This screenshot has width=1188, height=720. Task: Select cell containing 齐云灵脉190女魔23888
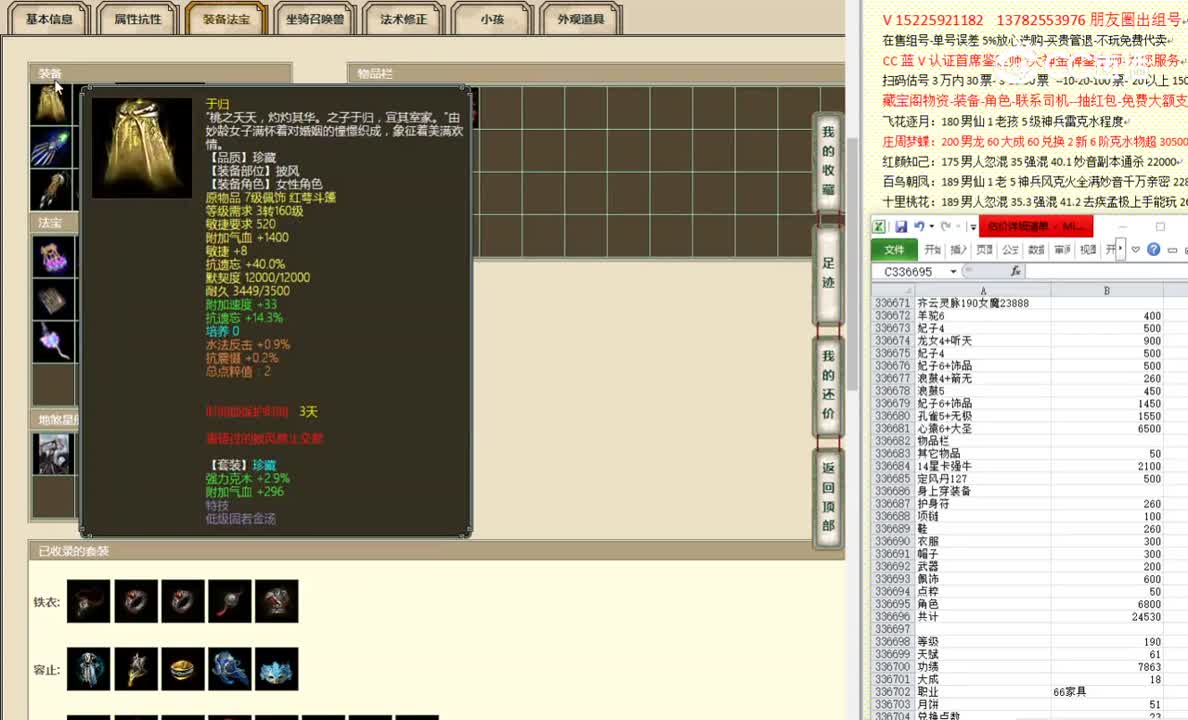coord(983,303)
